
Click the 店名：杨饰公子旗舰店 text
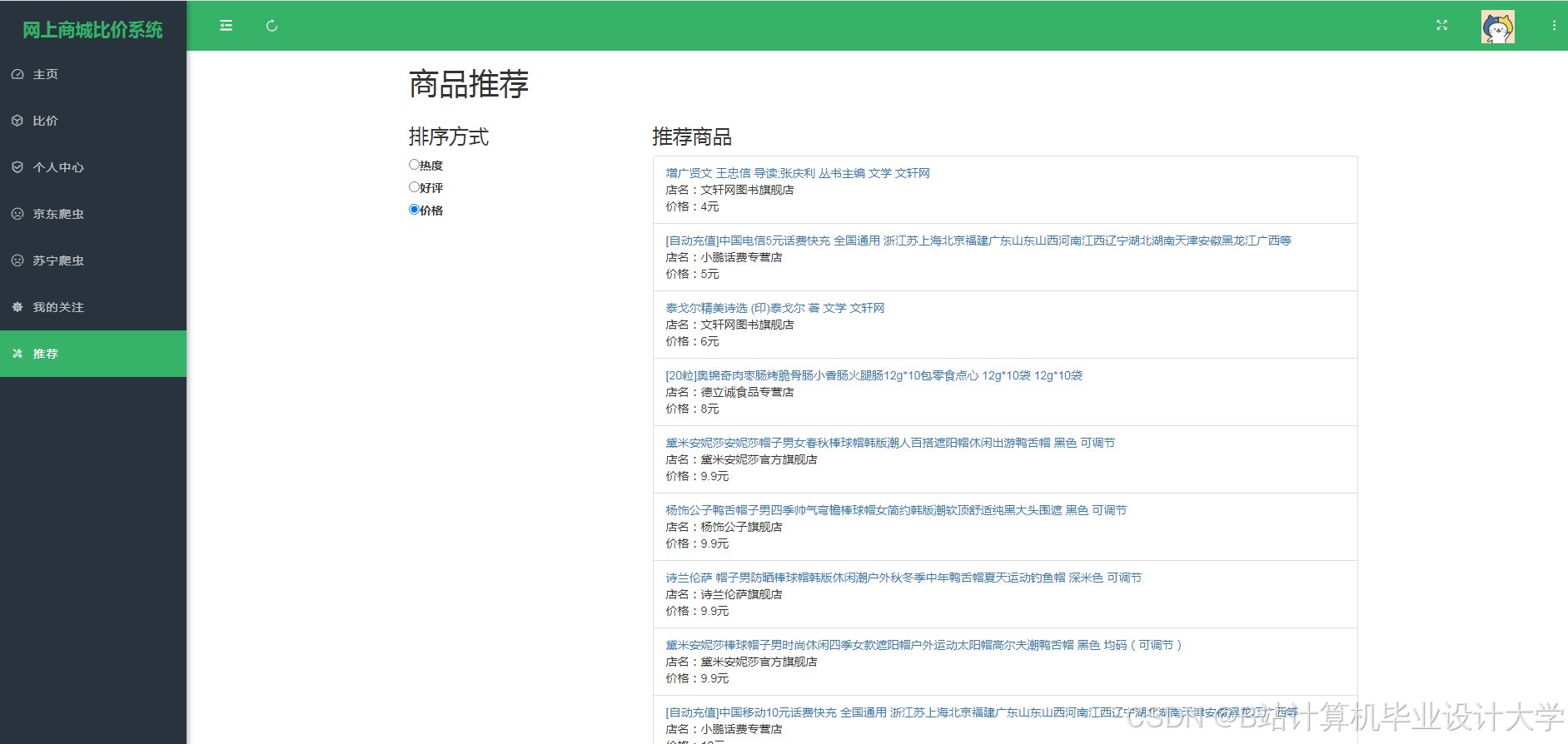tap(724, 527)
